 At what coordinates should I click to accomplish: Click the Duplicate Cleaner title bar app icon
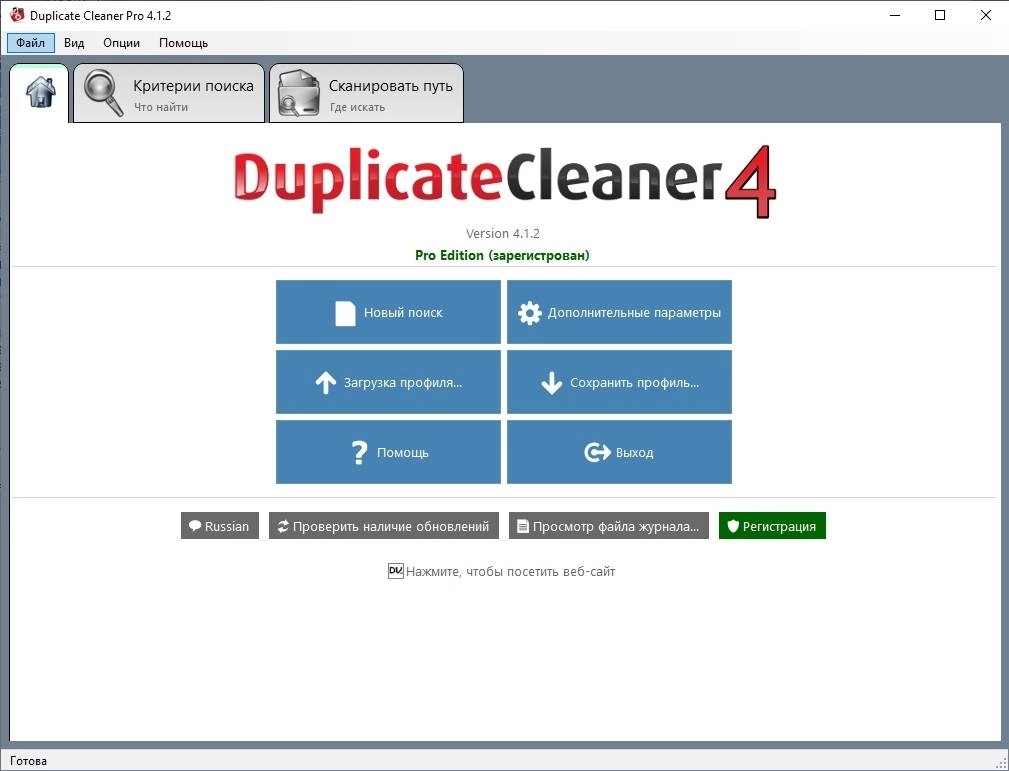tap(17, 15)
